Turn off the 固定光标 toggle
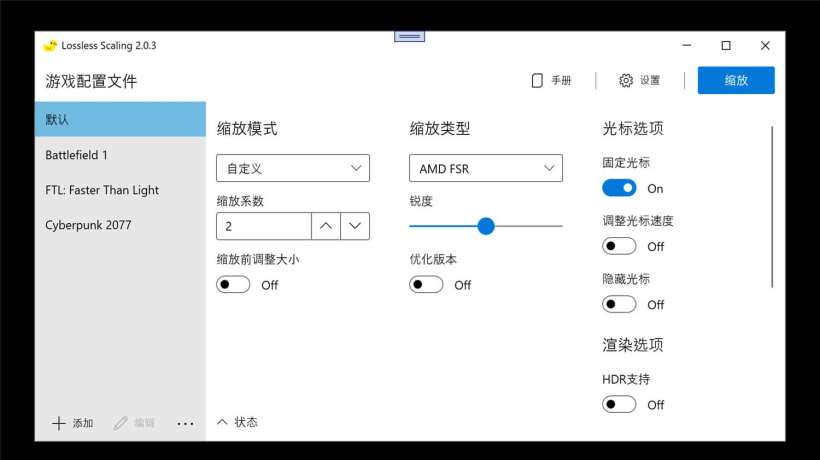This screenshot has width=820, height=460. 619,188
